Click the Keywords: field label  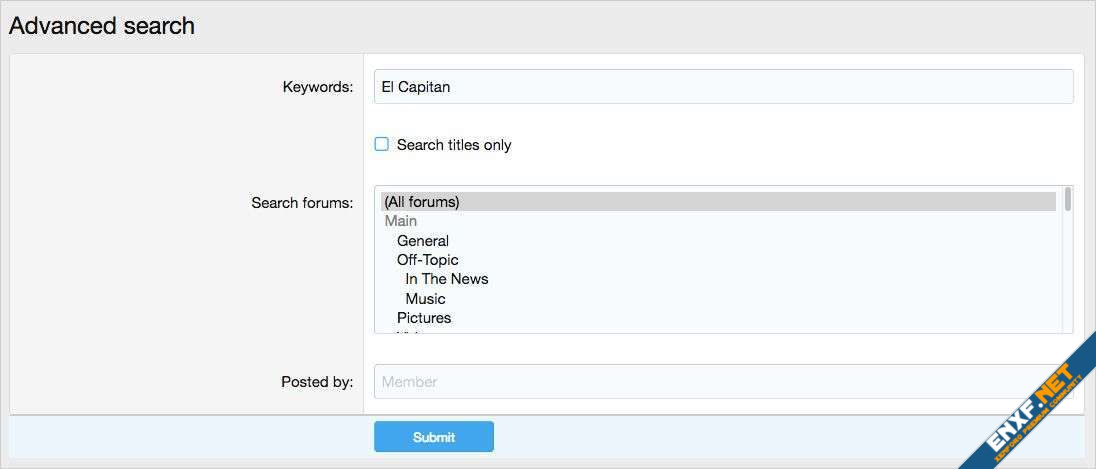click(318, 87)
